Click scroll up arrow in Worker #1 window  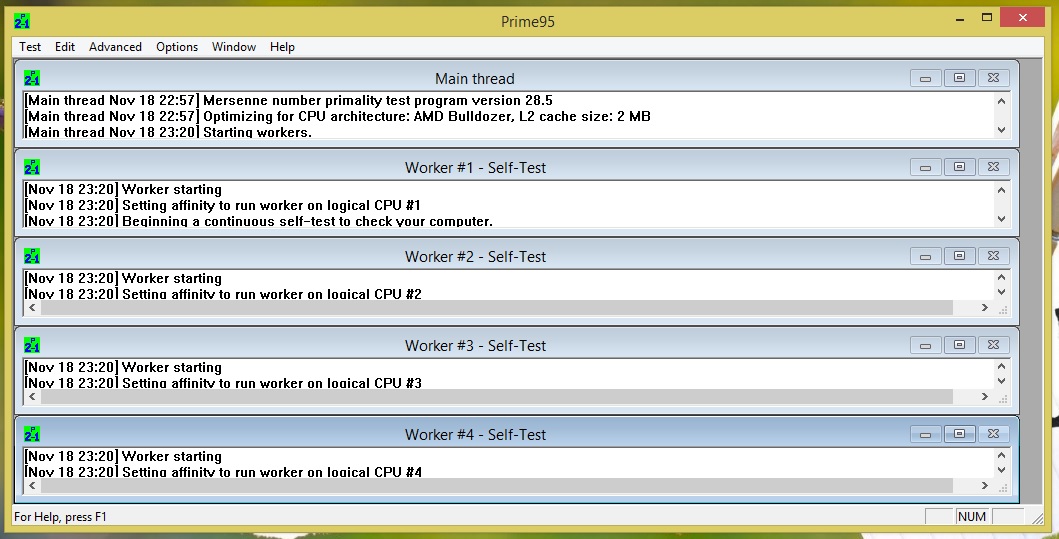1002,190
